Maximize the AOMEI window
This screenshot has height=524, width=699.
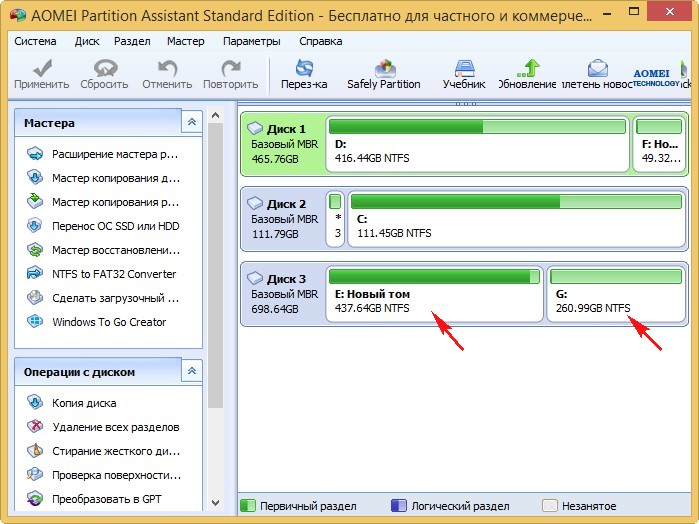[x=634, y=12]
